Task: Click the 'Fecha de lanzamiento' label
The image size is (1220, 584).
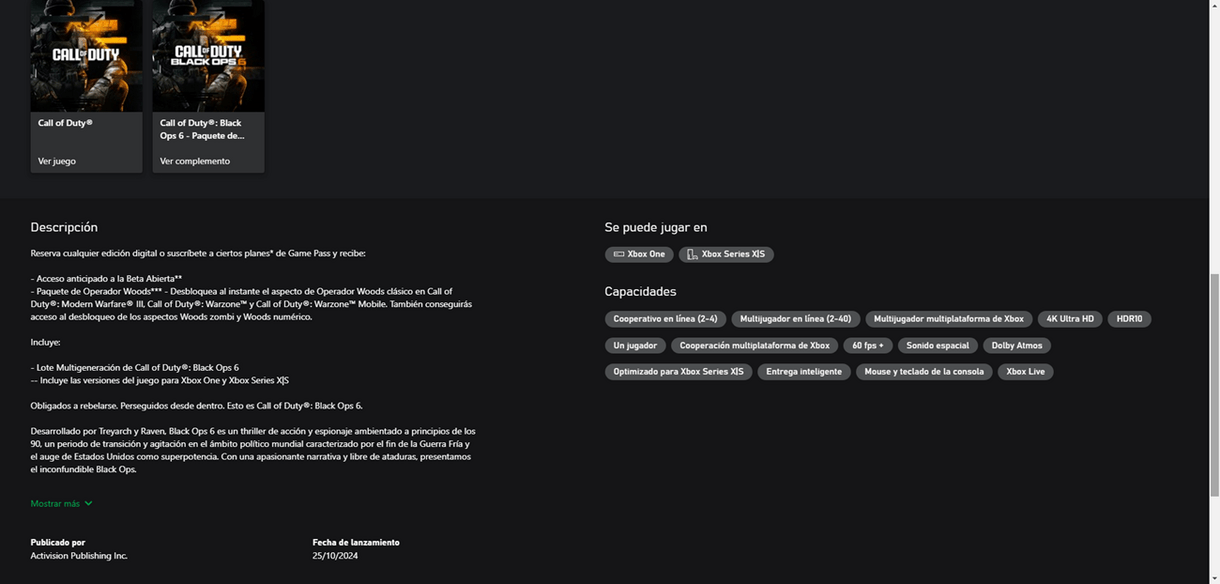Action: pyautogui.click(x=356, y=542)
